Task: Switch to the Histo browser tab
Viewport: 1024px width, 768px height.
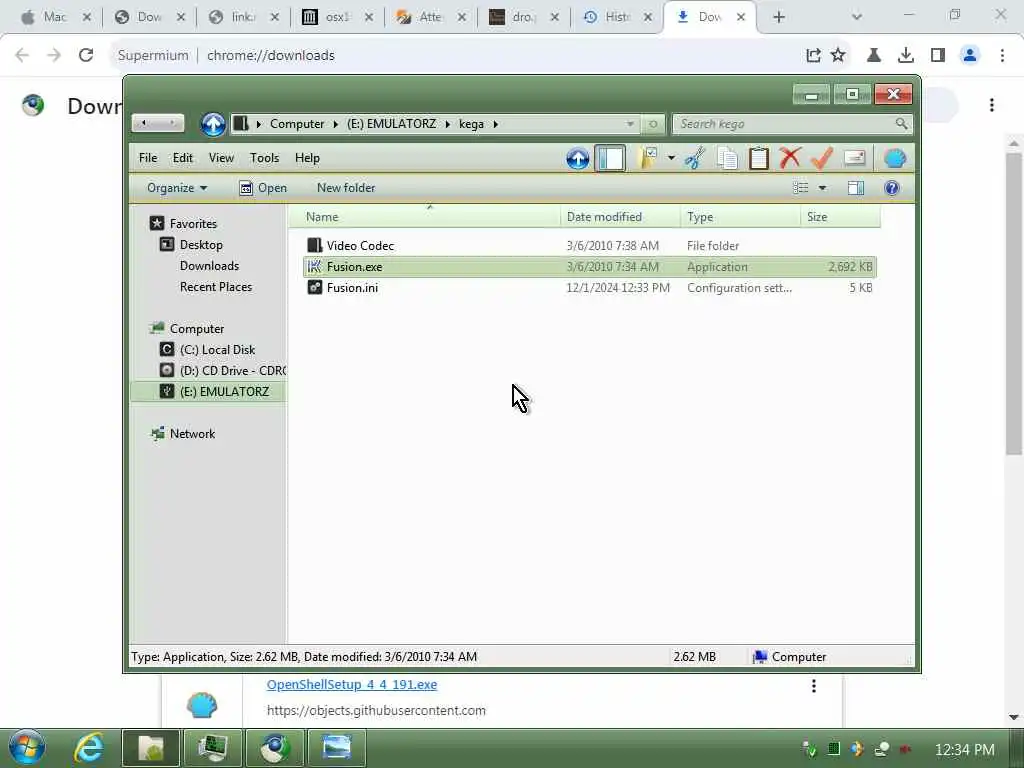Action: [616, 17]
